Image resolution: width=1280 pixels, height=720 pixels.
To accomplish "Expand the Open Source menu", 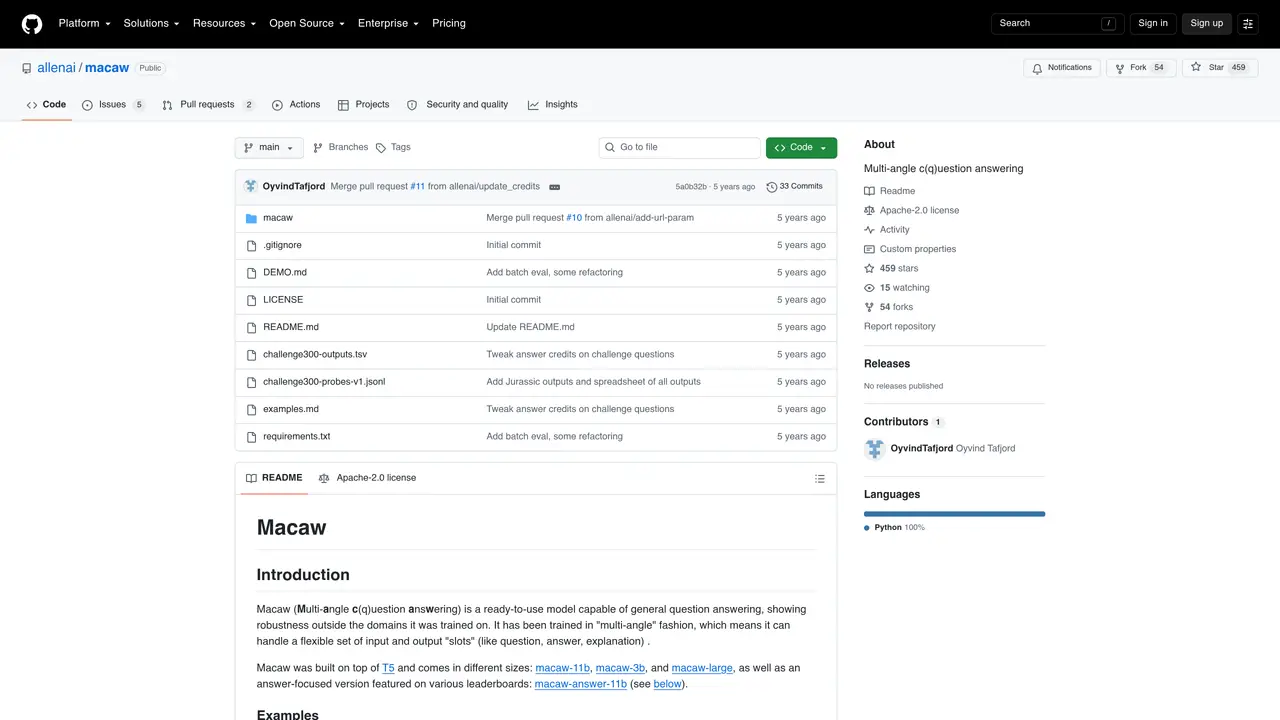I will click(307, 24).
